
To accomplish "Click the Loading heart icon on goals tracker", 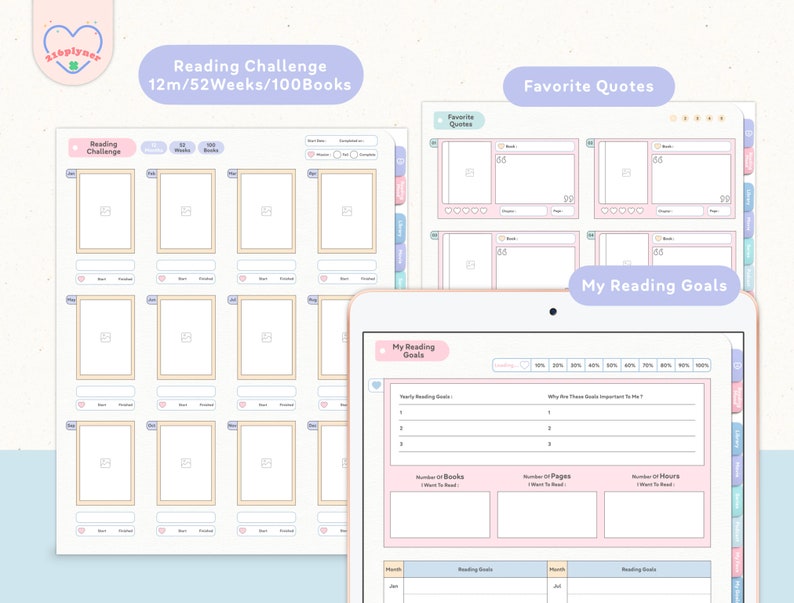I will (x=525, y=365).
